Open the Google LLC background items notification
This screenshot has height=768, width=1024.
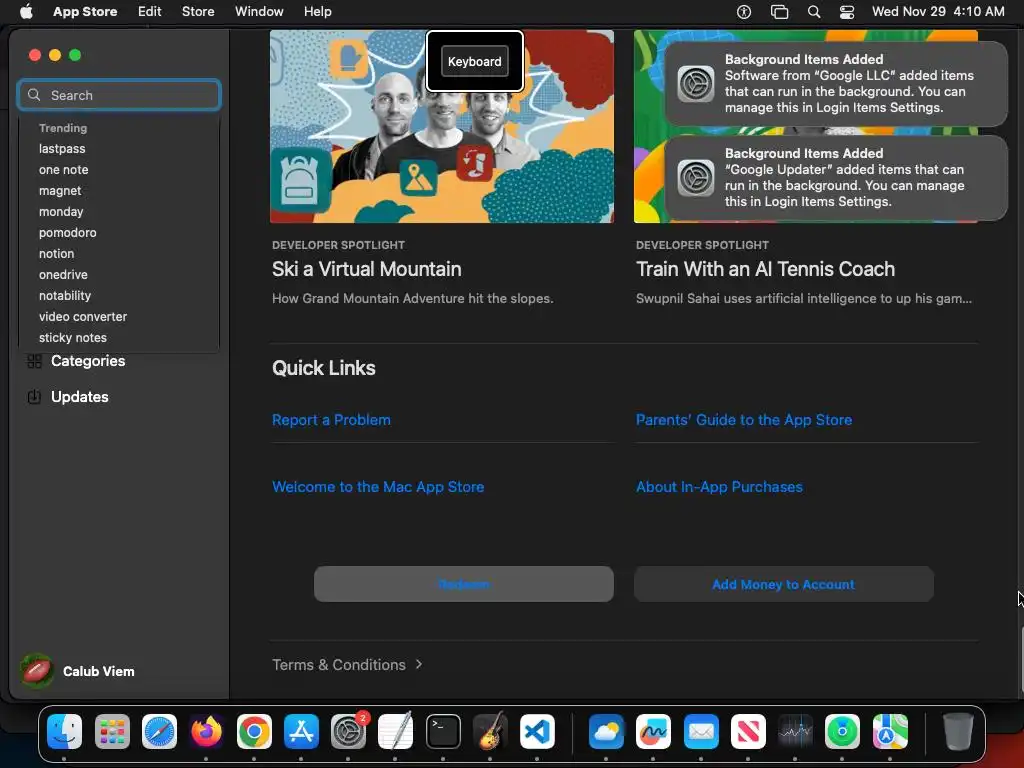pos(836,84)
